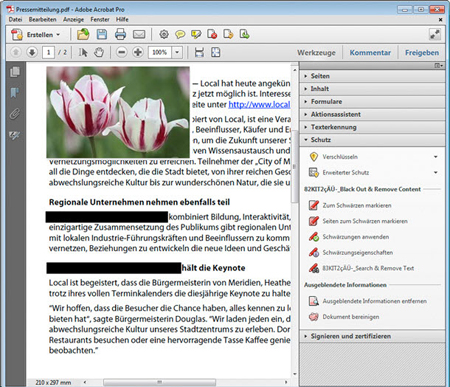
Task: Click the next page down arrow
Action: 32,52
